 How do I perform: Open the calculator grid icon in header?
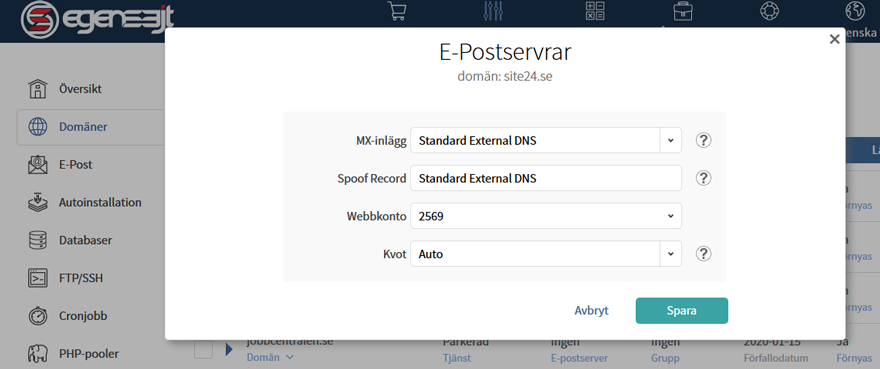(x=595, y=11)
